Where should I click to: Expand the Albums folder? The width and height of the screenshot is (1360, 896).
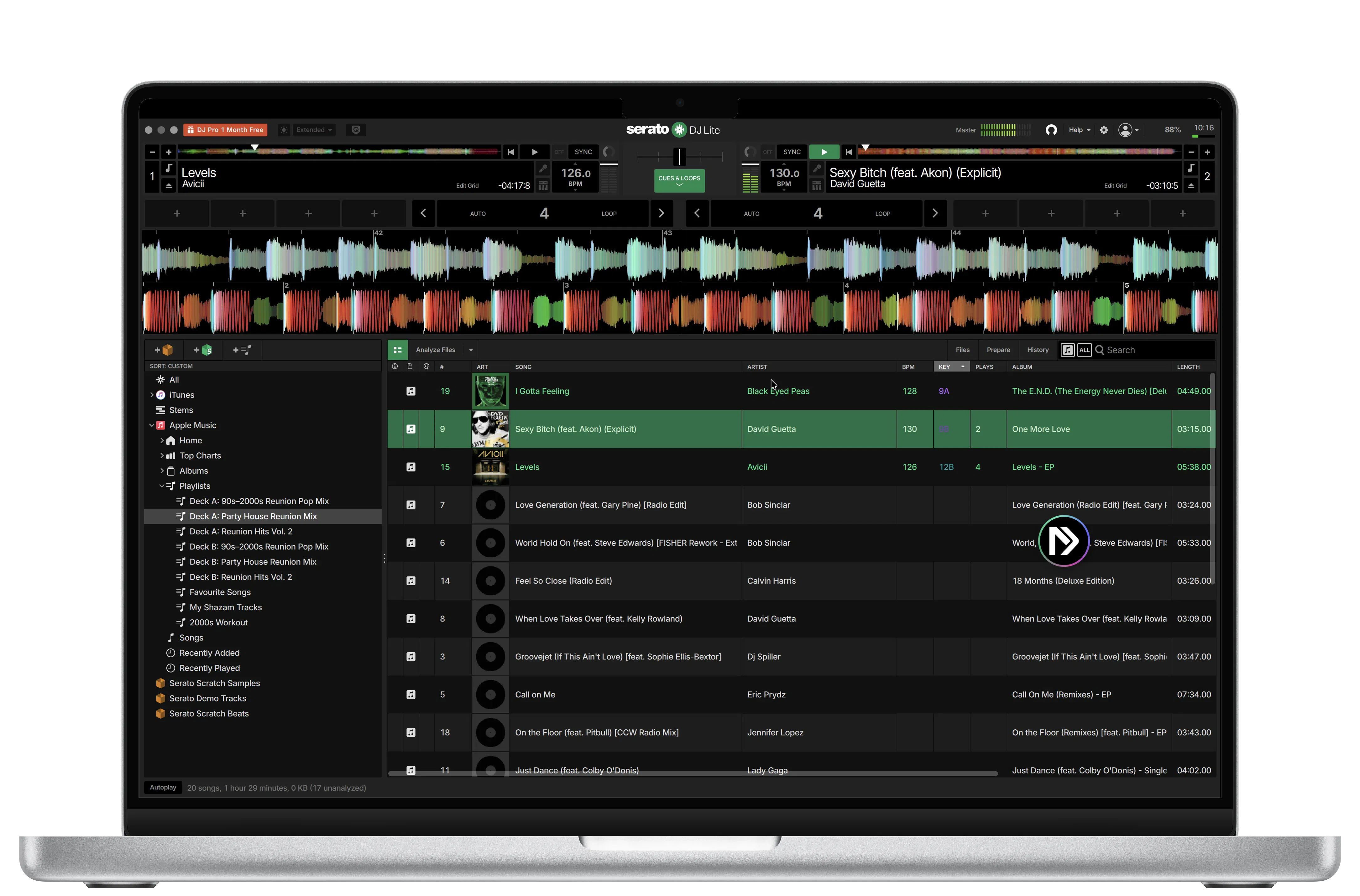coord(162,471)
